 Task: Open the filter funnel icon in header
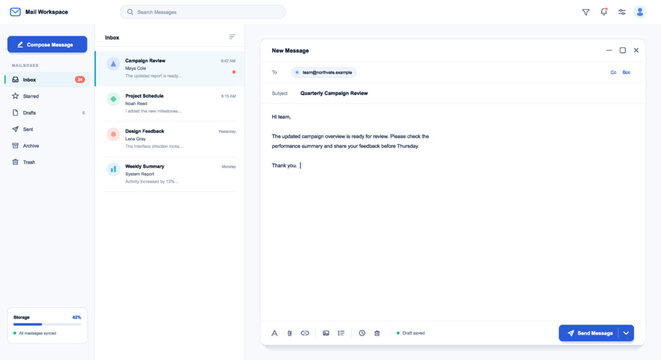(586, 12)
